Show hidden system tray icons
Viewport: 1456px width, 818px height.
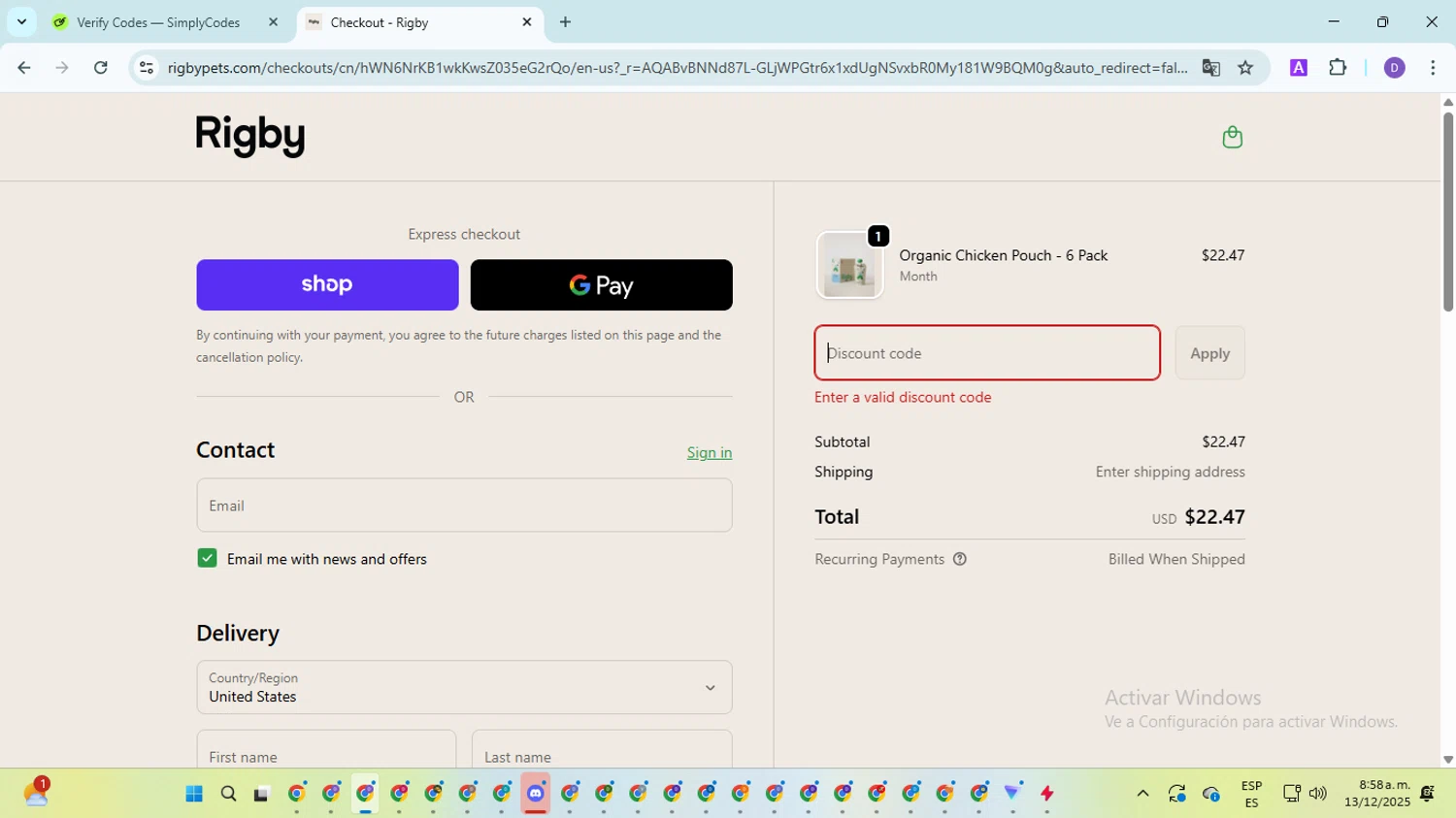(1142, 794)
